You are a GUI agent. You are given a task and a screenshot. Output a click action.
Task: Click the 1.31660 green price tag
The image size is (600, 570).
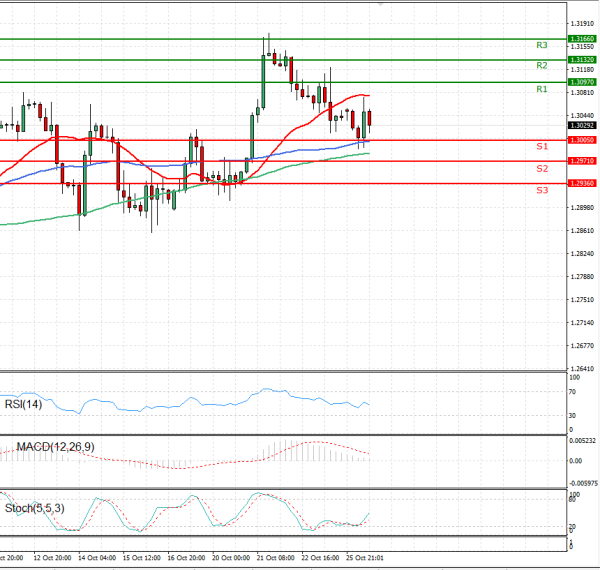tap(581, 39)
